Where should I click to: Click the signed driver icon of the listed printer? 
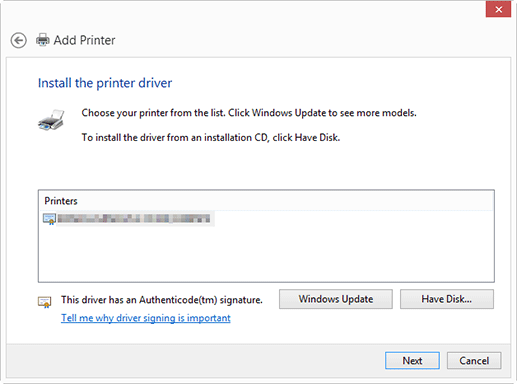click(x=49, y=219)
